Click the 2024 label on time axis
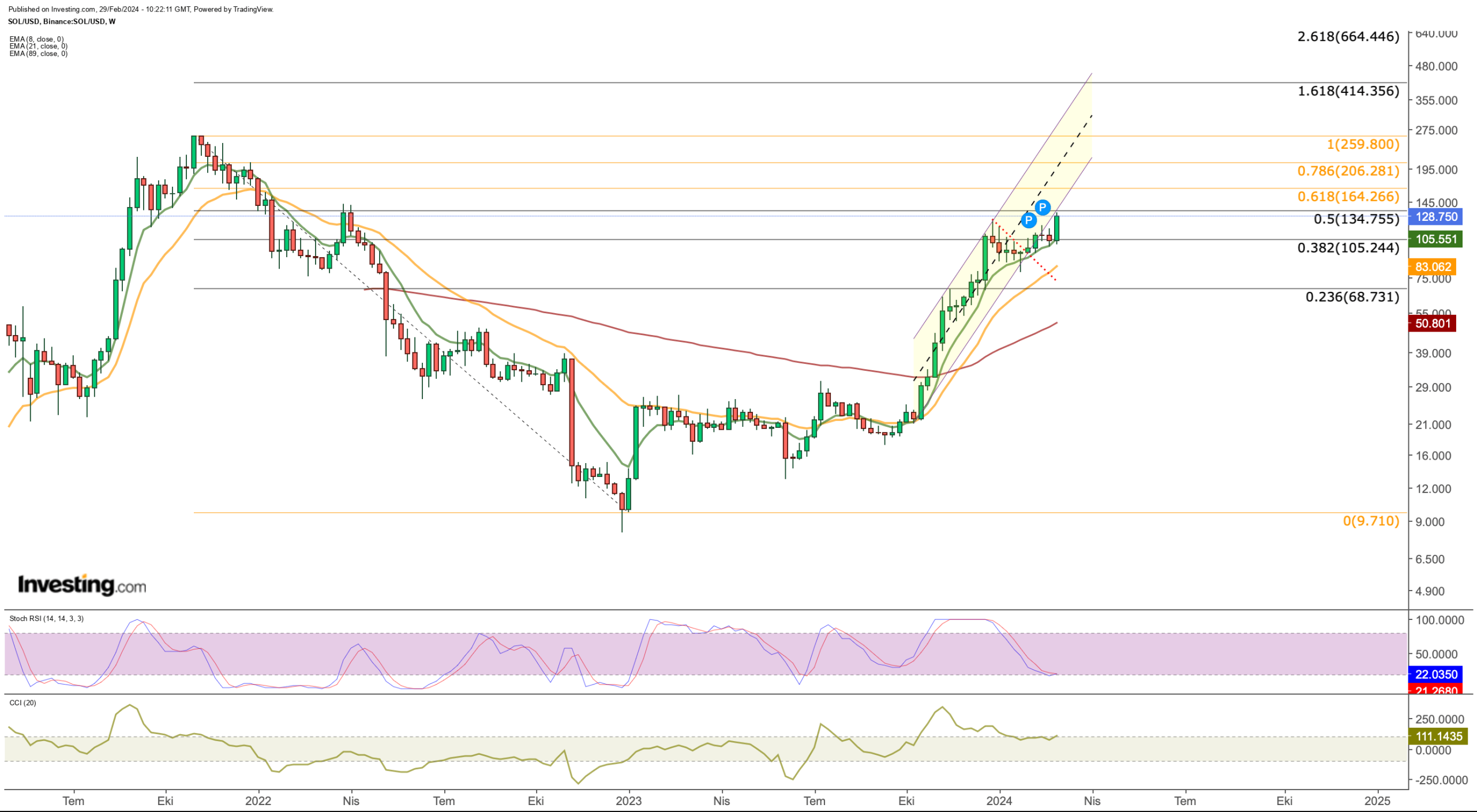This screenshot has width=1477, height=812. click(x=999, y=800)
